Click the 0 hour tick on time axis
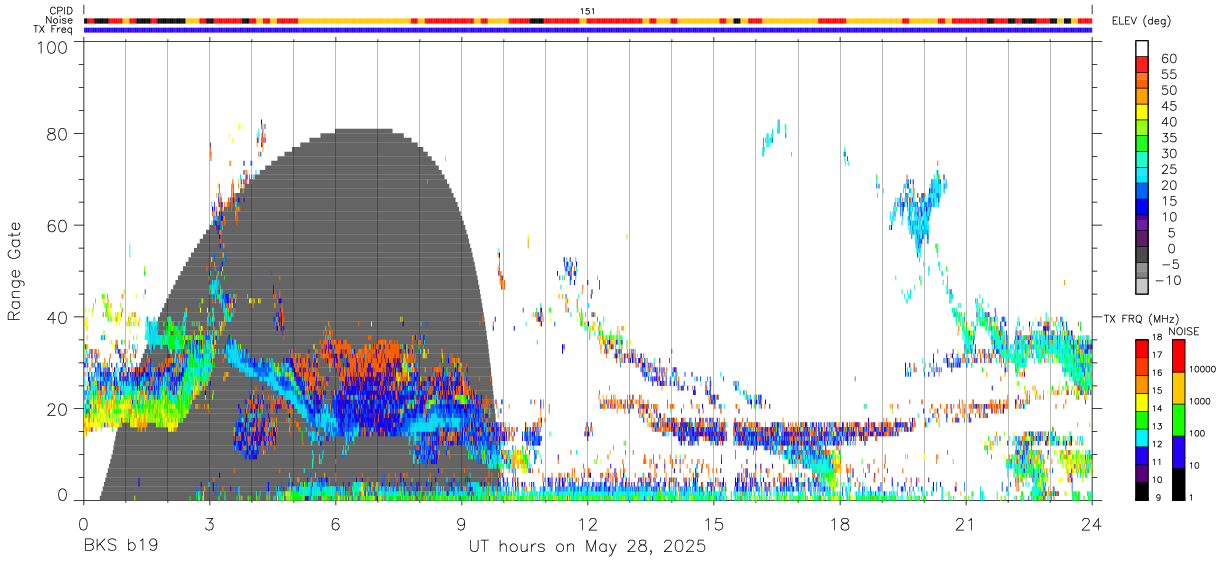This screenshot has height=567, width=1228. (x=83, y=524)
